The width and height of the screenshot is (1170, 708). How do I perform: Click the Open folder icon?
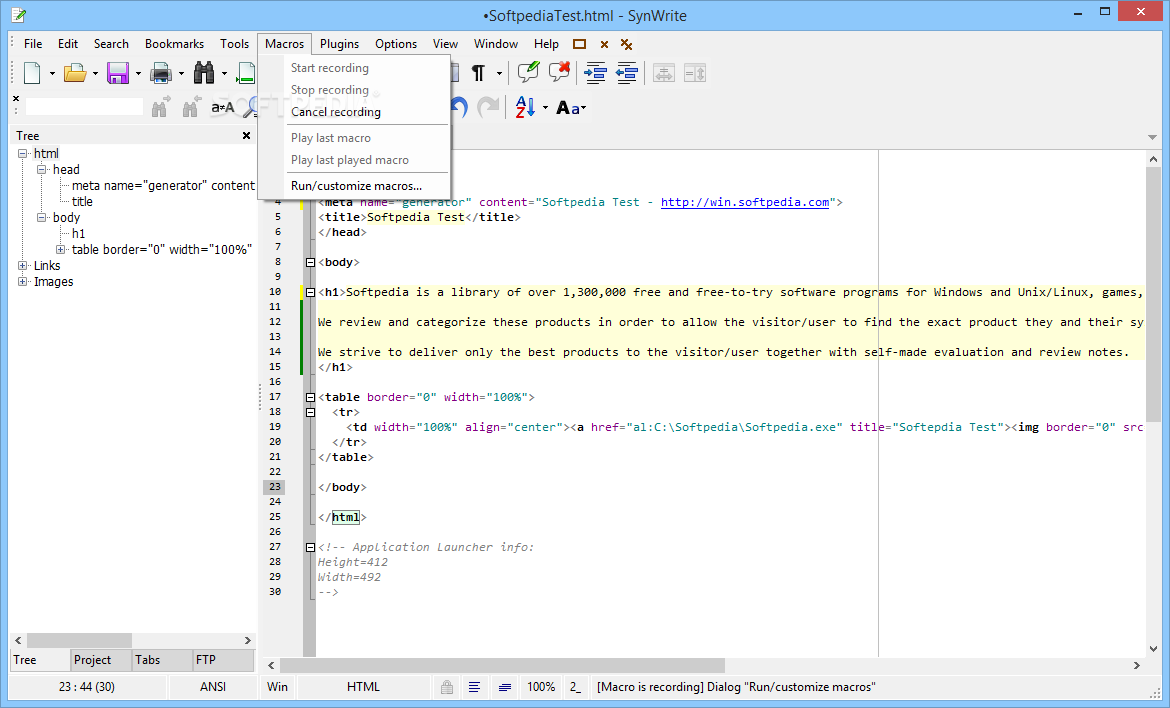[x=75, y=73]
